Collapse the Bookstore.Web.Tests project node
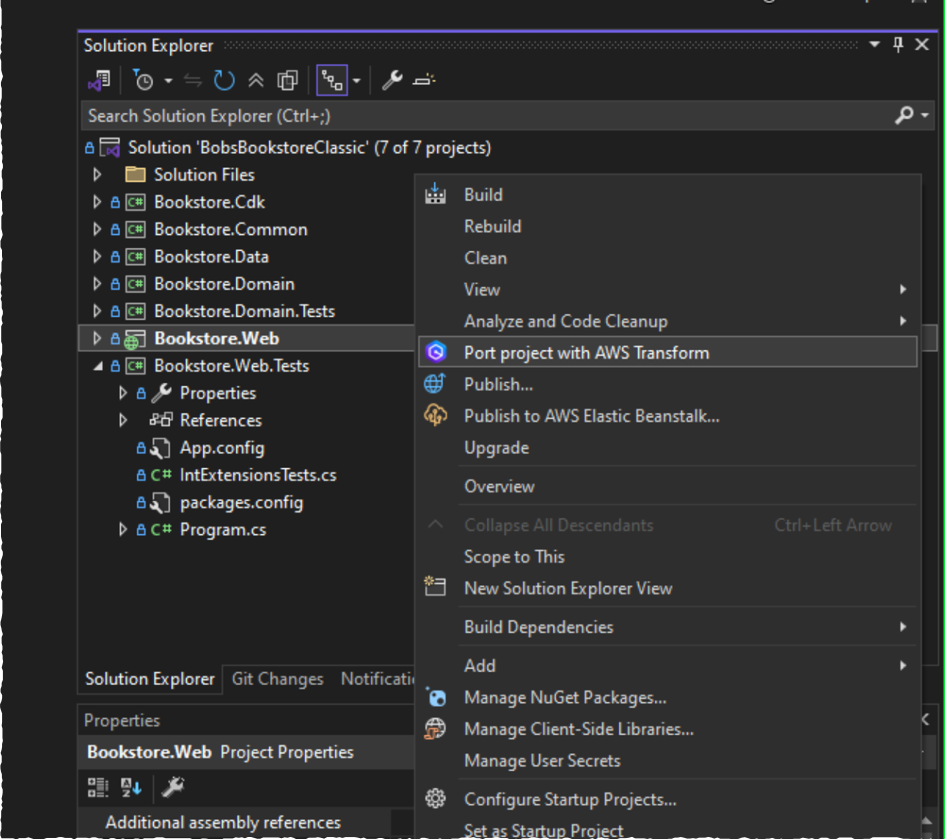Viewport: 946px width, 840px height. [x=97, y=366]
